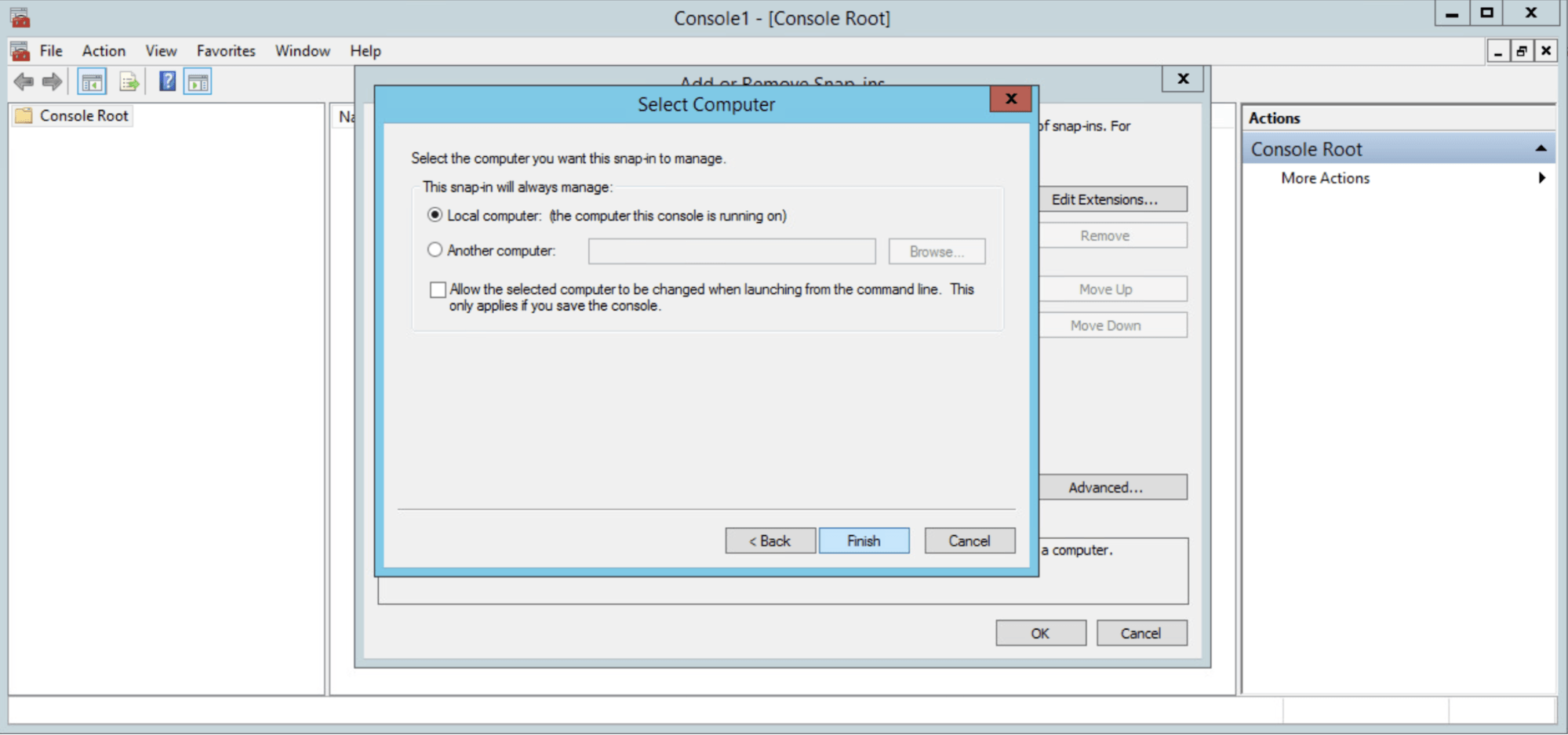Select the Console Root folder icon in tree

24,116
